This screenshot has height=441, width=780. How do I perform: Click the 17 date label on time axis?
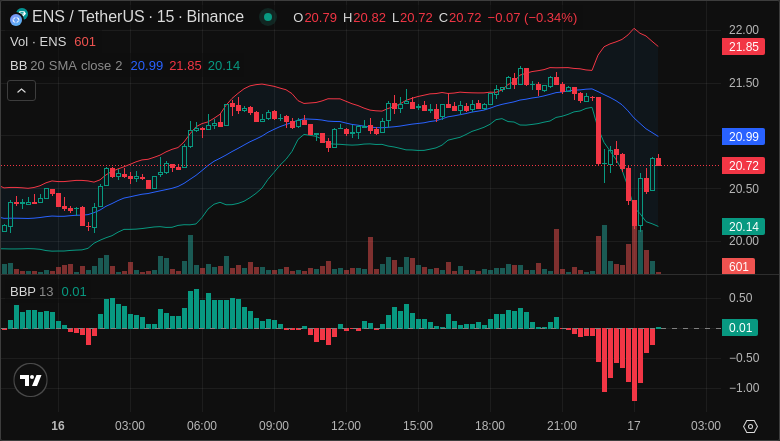coord(634,426)
